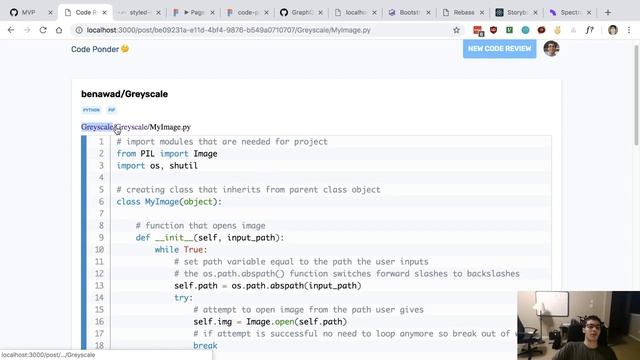This screenshot has width=640, height=360.
Task: Open the second Greyscale breadcrumb folder link
Action: coord(131,127)
